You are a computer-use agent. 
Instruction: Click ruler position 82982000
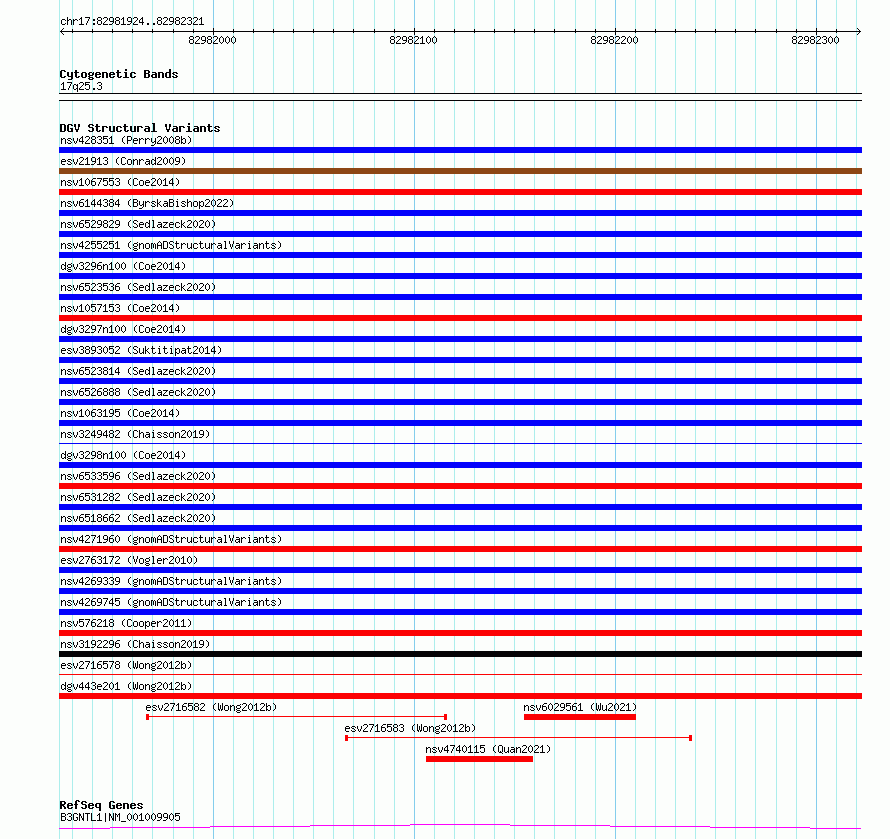[x=212, y=40]
